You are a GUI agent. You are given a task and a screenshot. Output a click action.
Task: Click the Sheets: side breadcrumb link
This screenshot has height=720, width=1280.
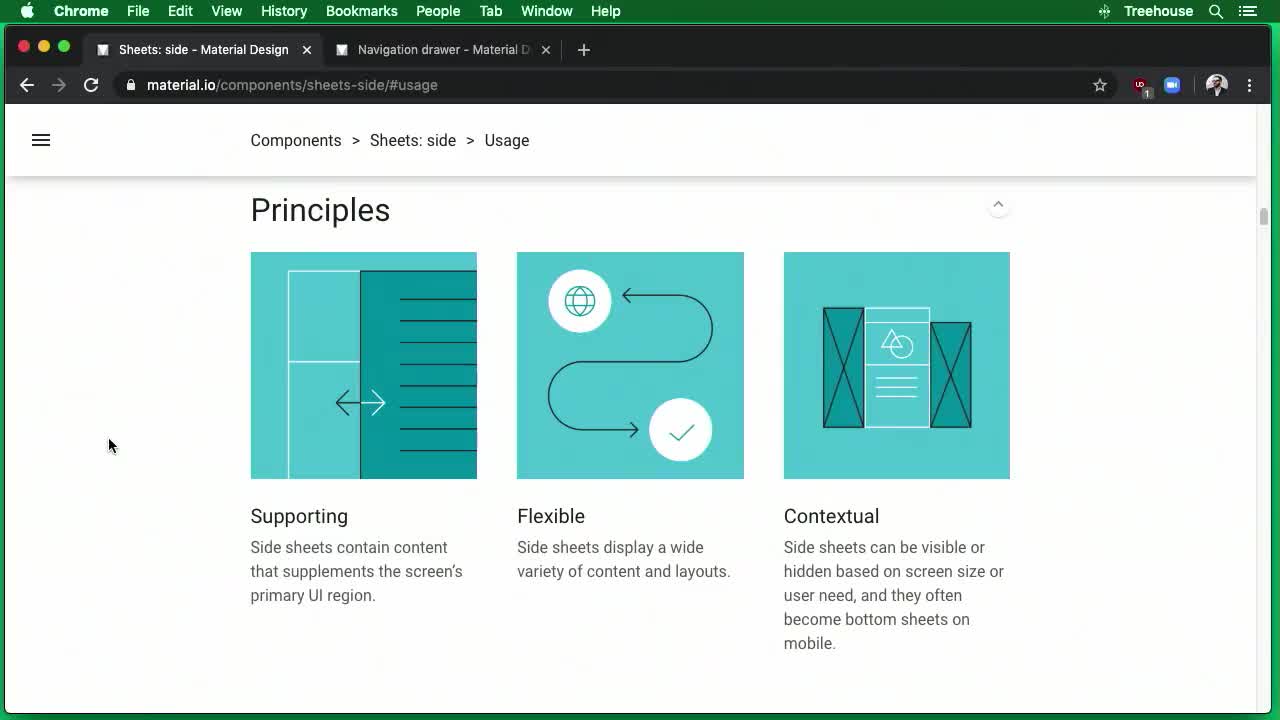pyautogui.click(x=413, y=140)
